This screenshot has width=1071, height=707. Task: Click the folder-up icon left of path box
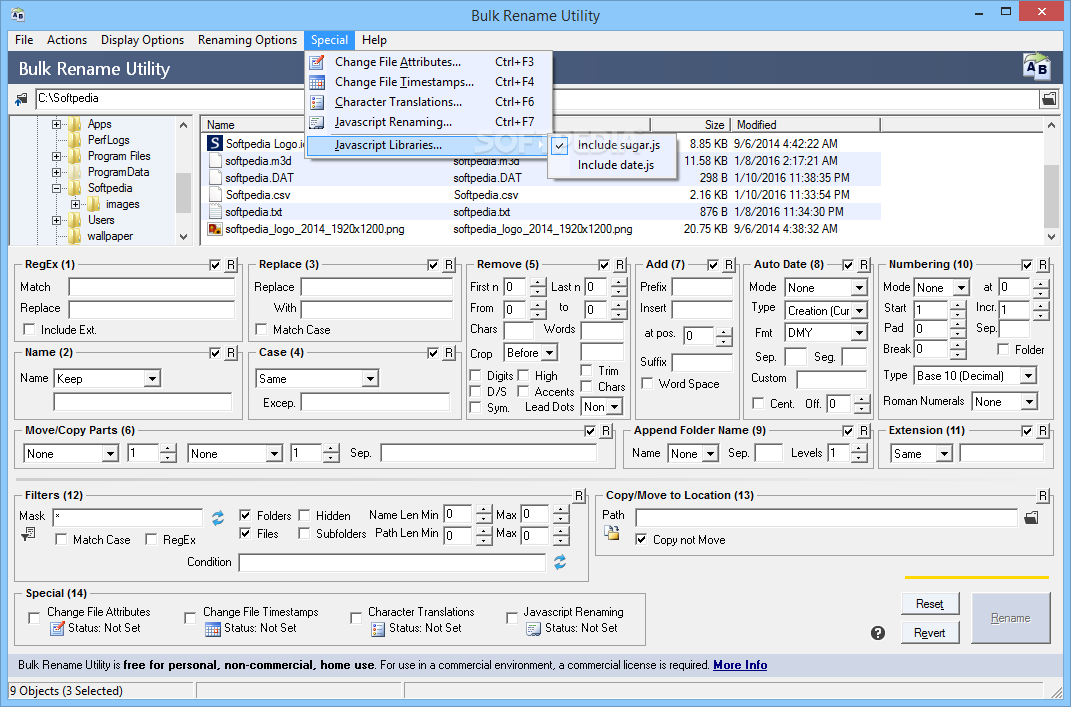pos(21,99)
